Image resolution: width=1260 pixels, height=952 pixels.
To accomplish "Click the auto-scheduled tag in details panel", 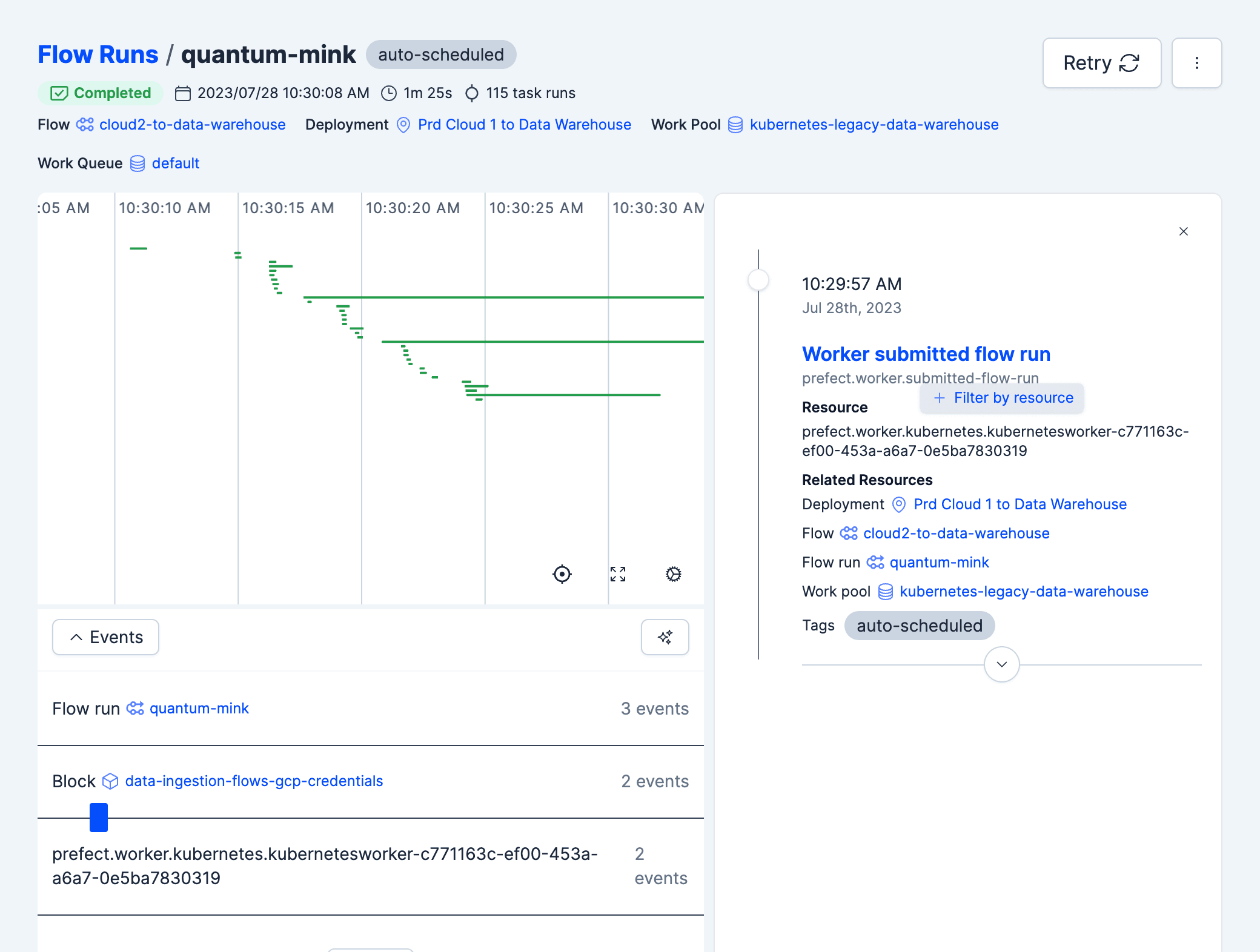I will click(x=919, y=625).
